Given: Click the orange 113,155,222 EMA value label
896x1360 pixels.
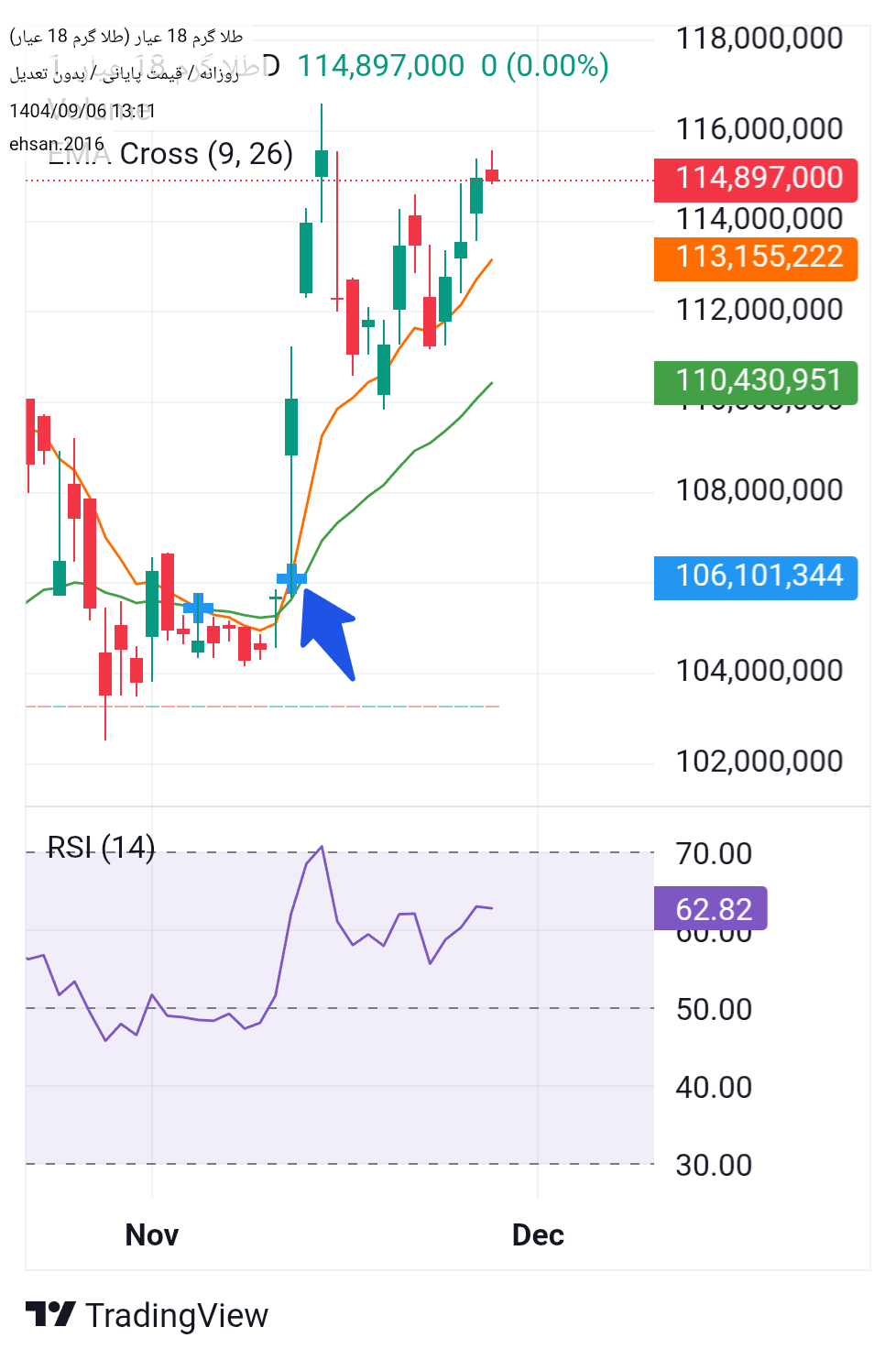Looking at the screenshot, I should point(755,258).
